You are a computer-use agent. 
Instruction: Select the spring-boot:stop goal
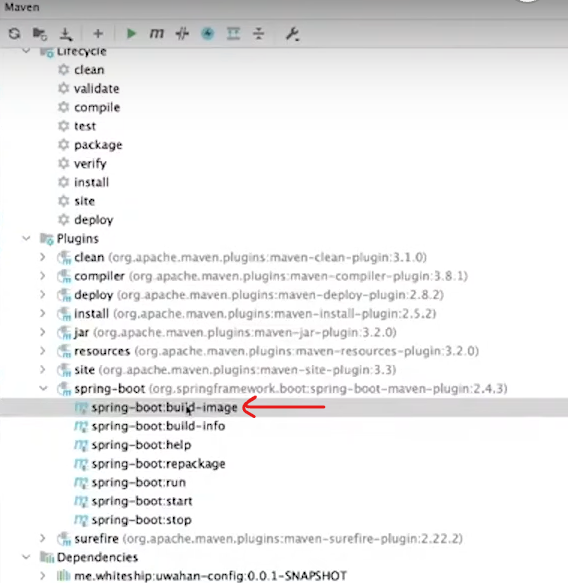click(x=141, y=520)
